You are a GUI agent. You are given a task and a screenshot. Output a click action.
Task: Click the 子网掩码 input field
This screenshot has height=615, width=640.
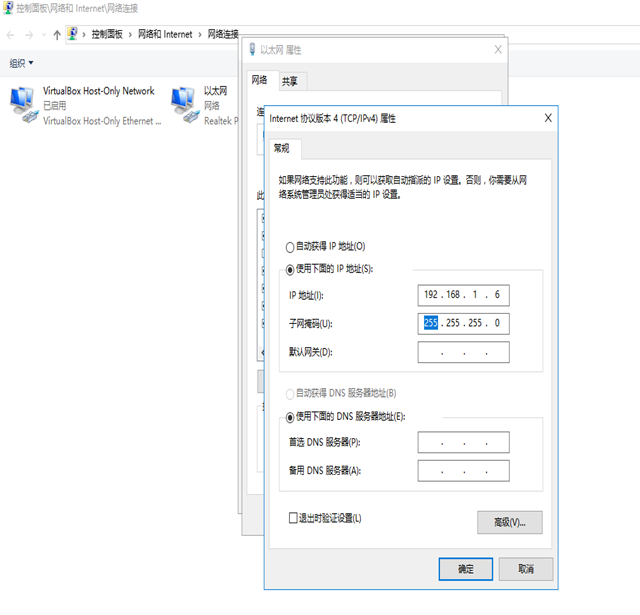[463, 324]
